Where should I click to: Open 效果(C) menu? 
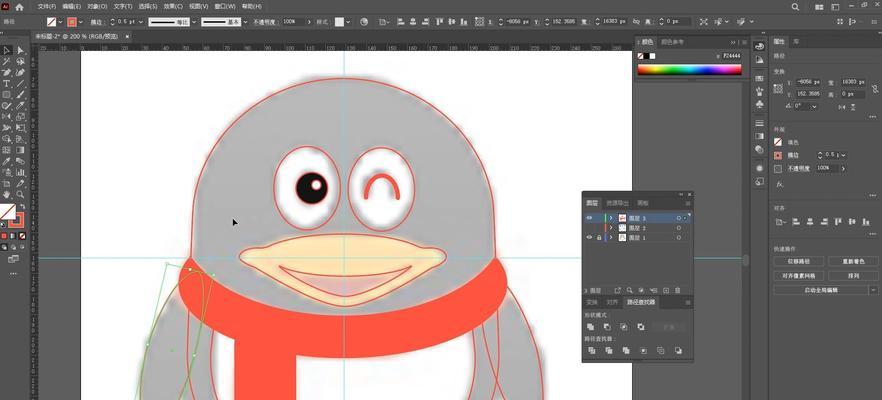[173, 7]
